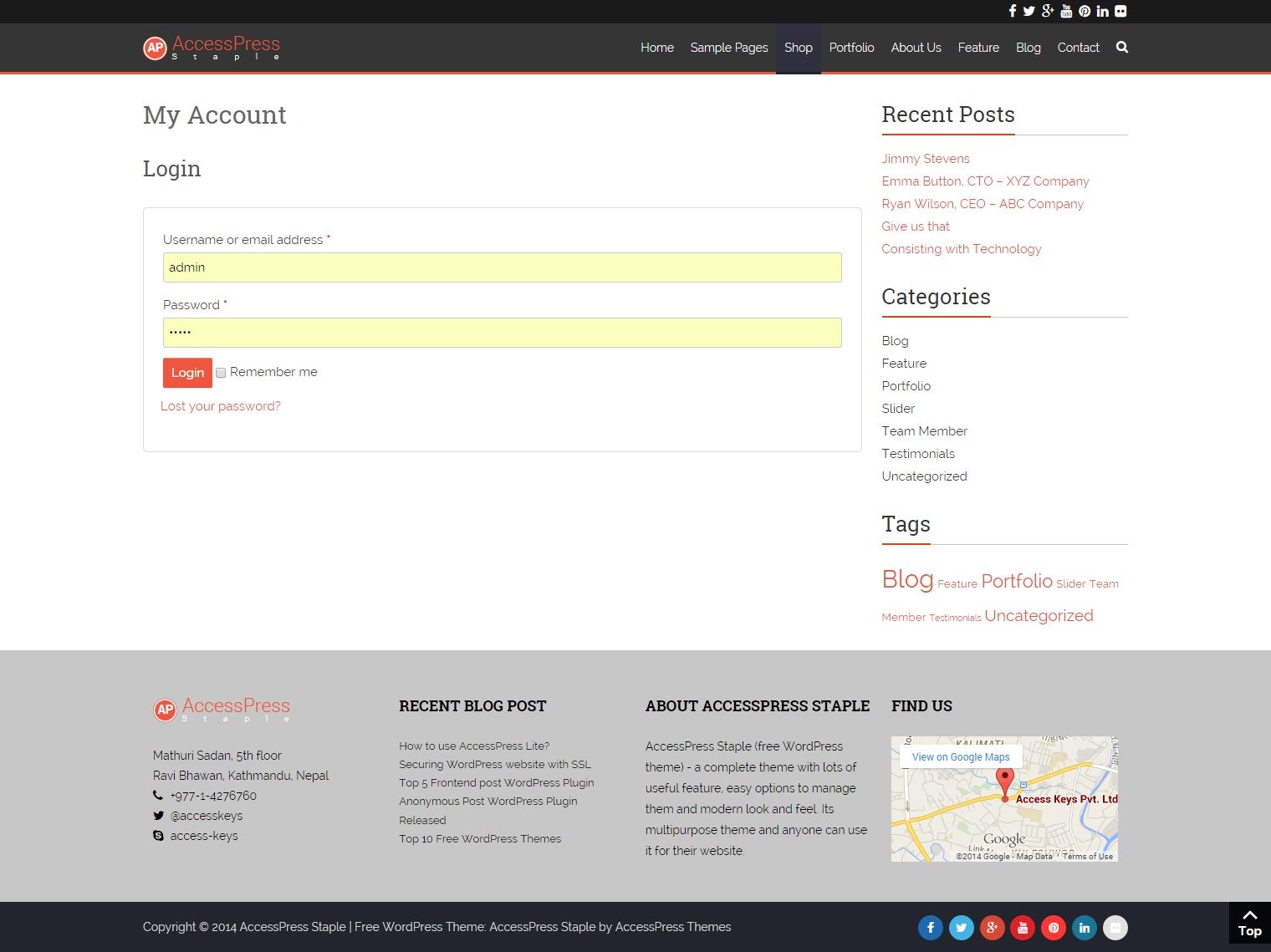Click the LinkedIn icon in top header
The width and height of the screenshot is (1271, 952).
pos(1102,11)
